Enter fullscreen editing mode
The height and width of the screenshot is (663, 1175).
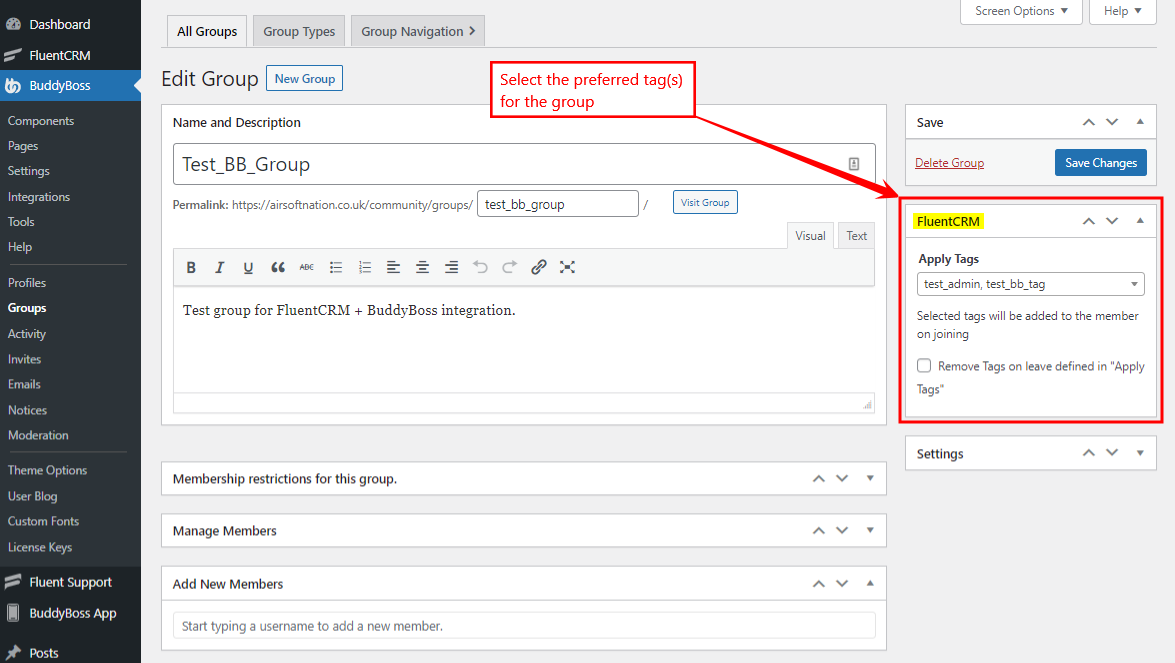click(567, 267)
